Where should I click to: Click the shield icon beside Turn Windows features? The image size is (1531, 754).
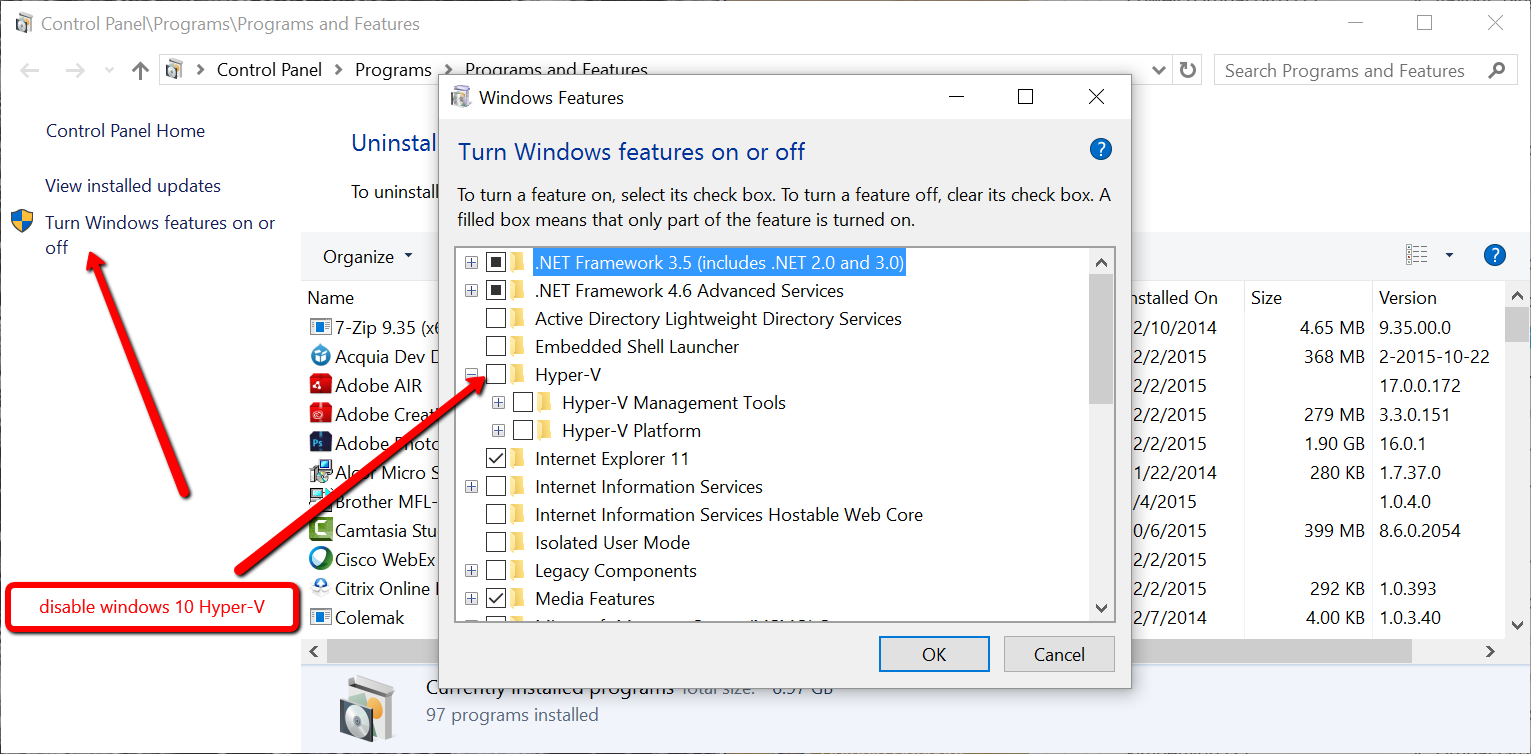click(22, 221)
